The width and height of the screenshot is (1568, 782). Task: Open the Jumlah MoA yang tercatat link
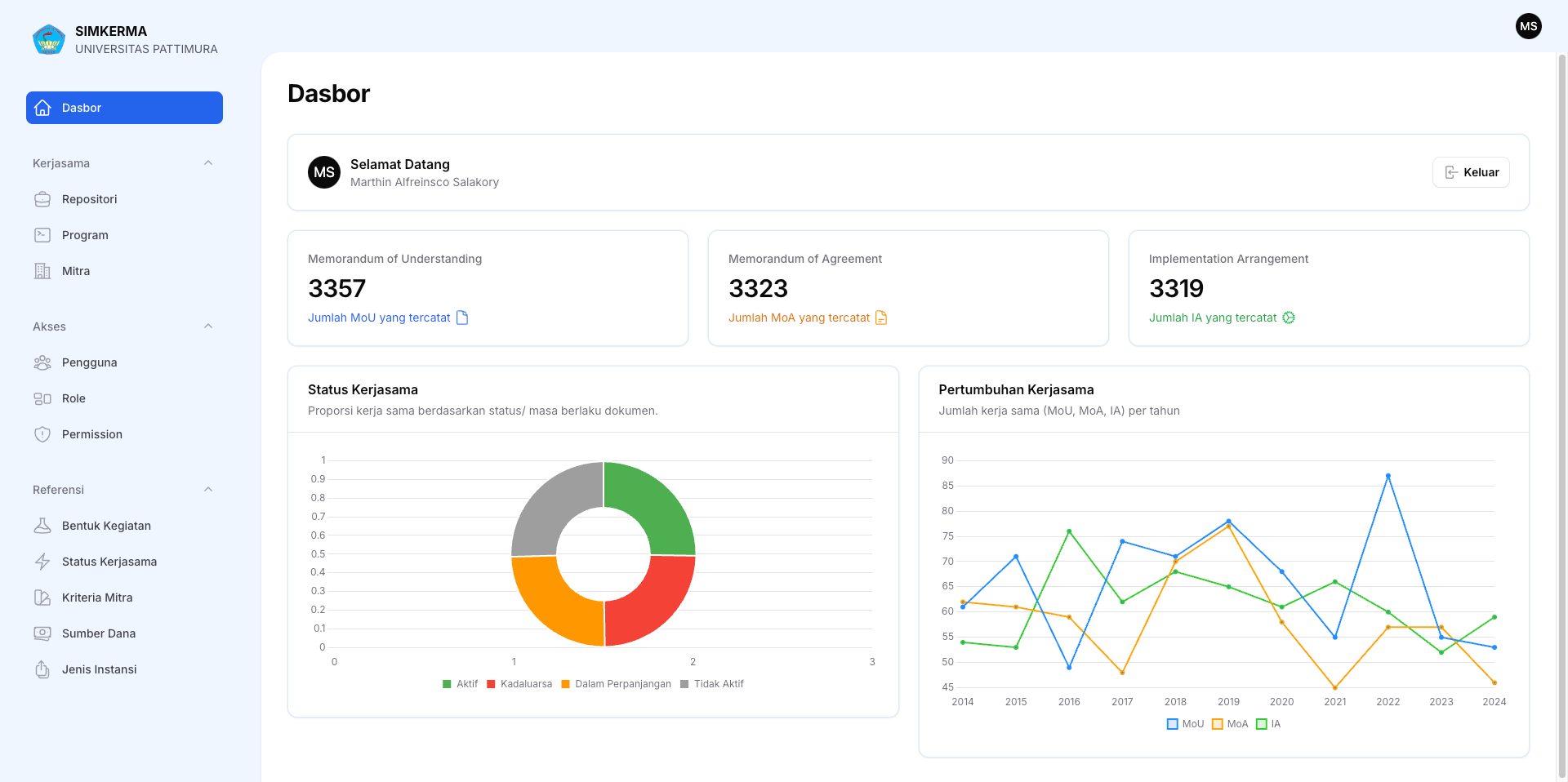tap(801, 318)
